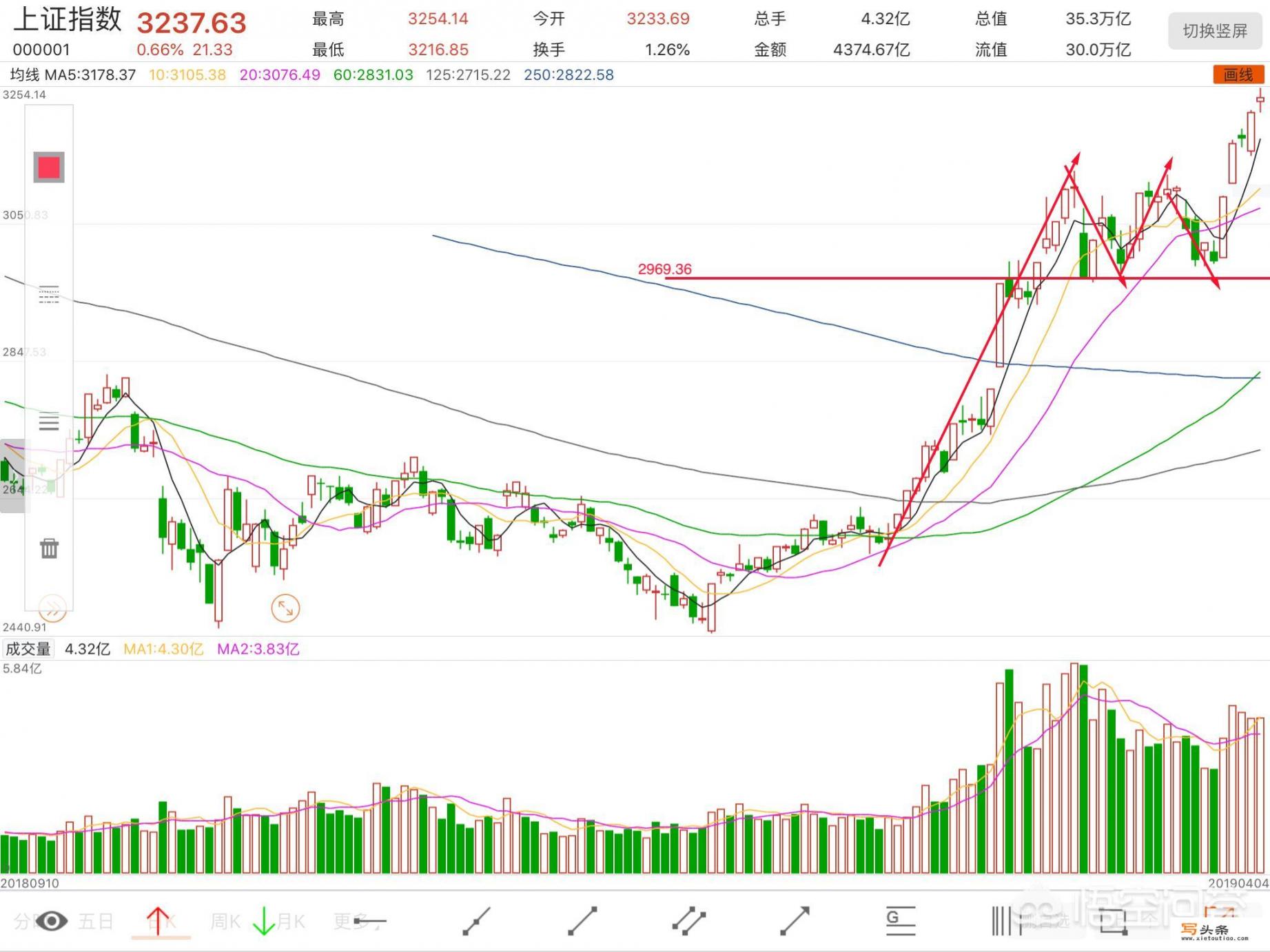1270x952 pixels.
Task: Tap the 125:2715.22 moving average value
Action: (469, 75)
